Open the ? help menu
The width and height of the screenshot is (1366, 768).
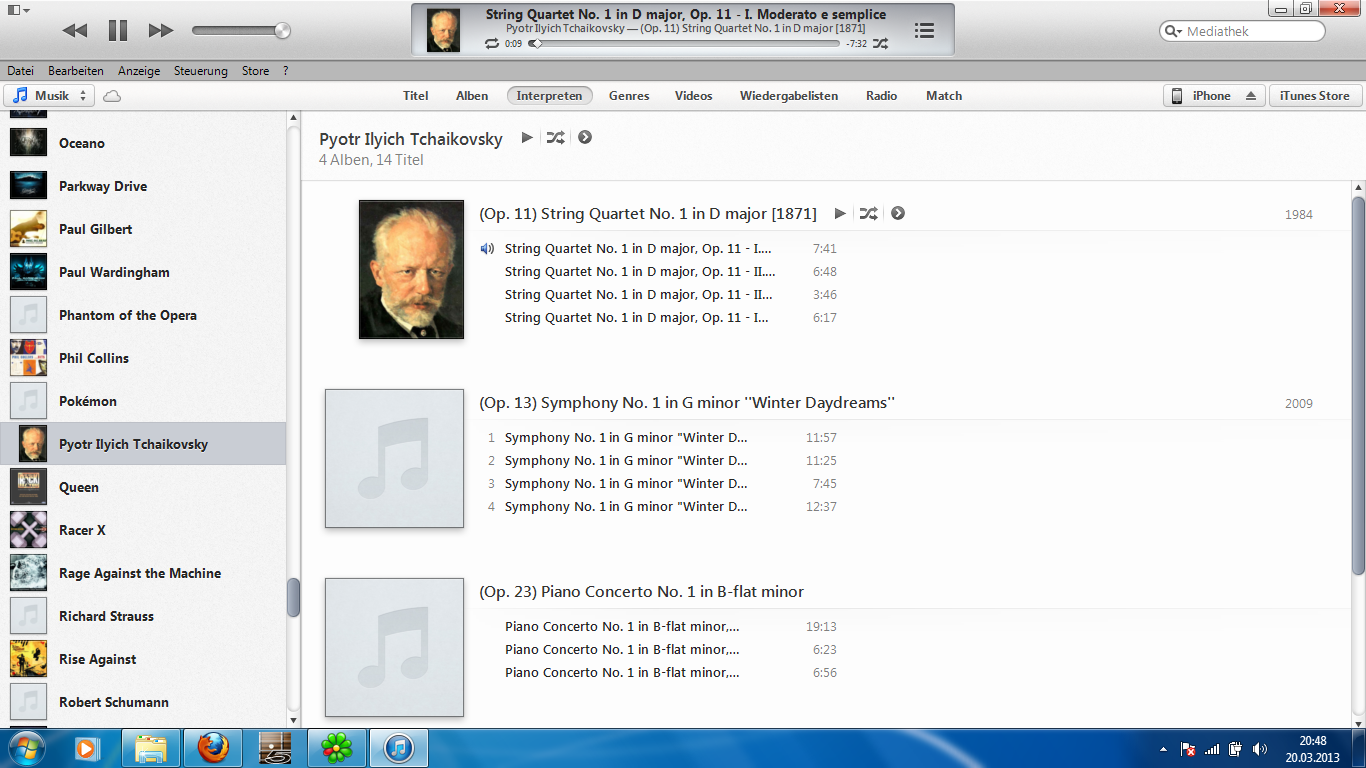(285, 71)
